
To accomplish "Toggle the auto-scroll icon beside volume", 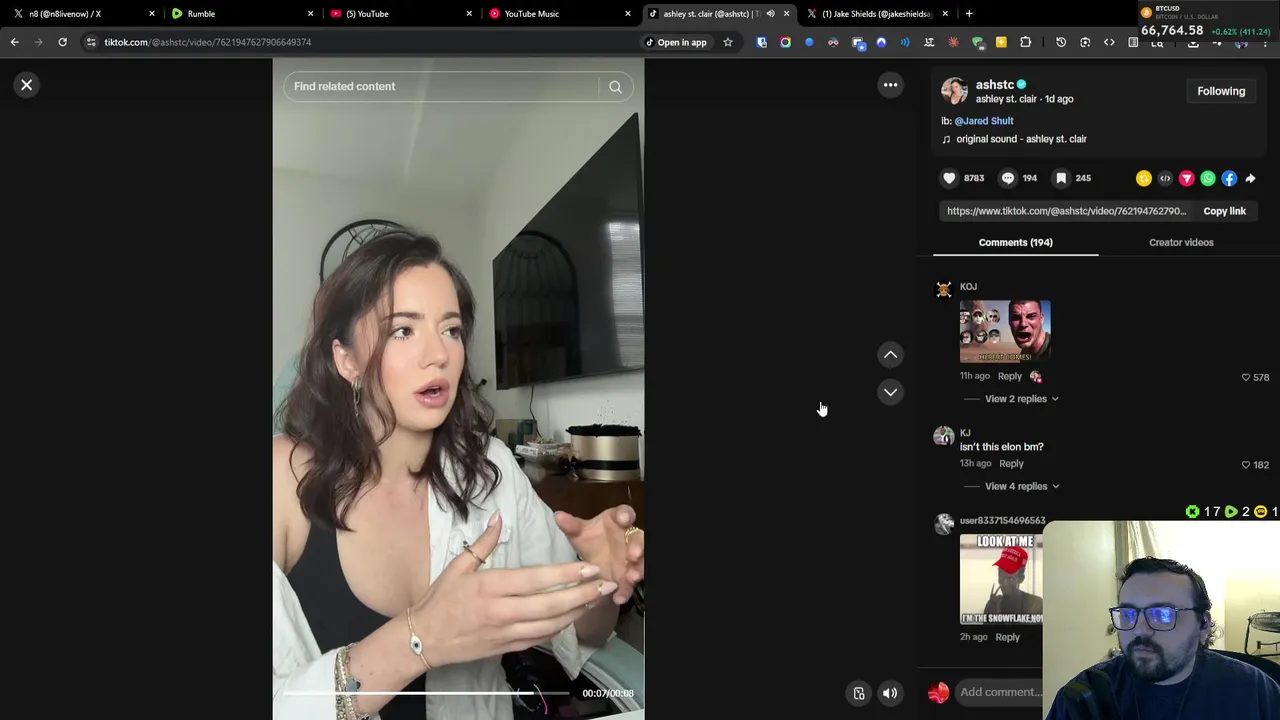I will click(x=859, y=693).
